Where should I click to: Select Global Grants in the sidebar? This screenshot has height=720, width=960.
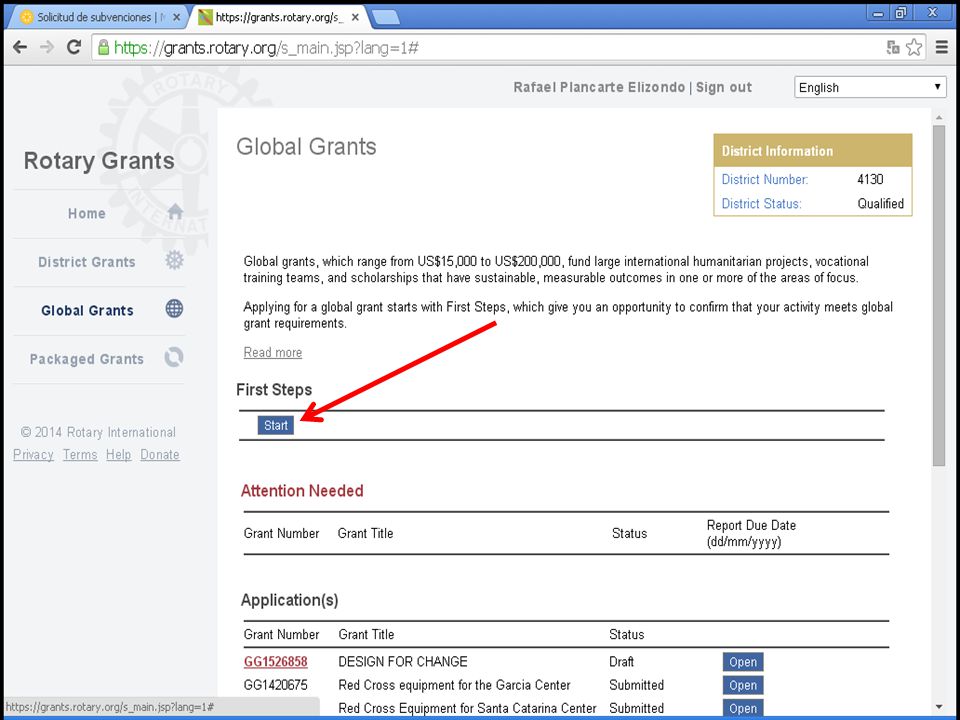(x=87, y=310)
